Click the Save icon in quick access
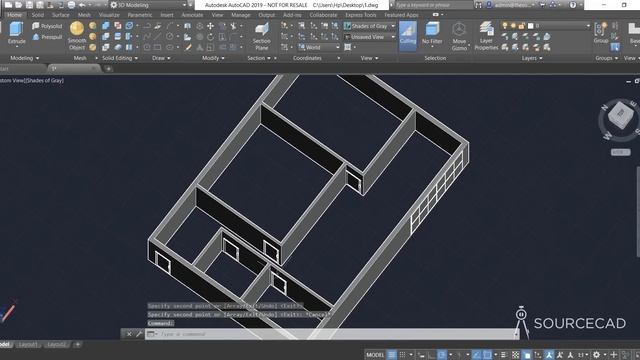The width and height of the screenshot is (640, 360). tap(29, 5)
